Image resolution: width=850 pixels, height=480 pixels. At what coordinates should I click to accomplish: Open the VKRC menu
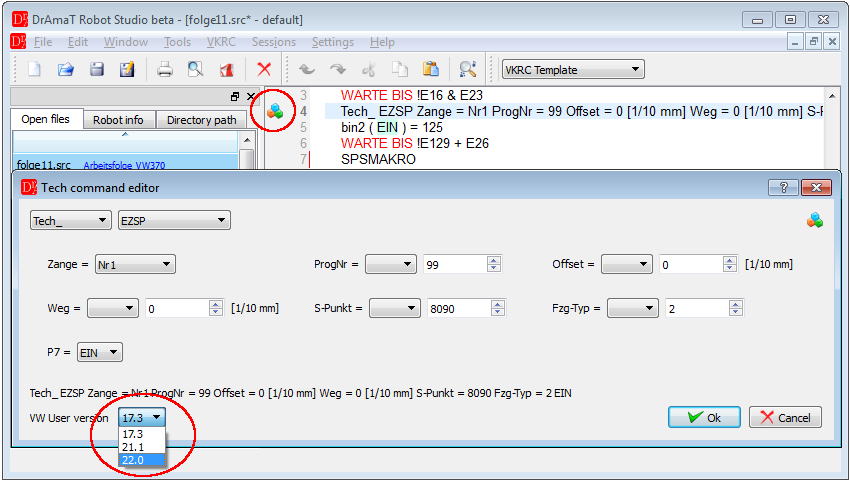tap(221, 42)
